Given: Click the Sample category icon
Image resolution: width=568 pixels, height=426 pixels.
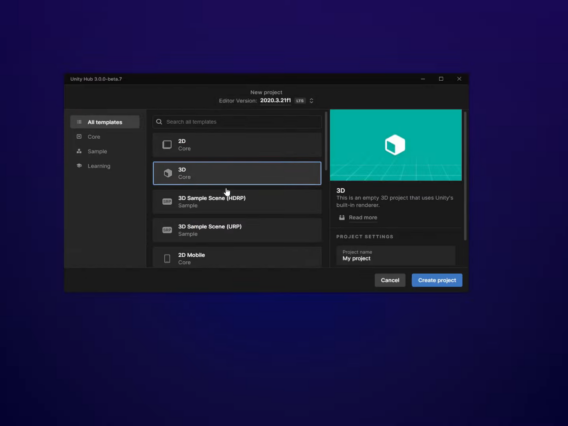Looking at the screenshot, I should click(79, 151).
